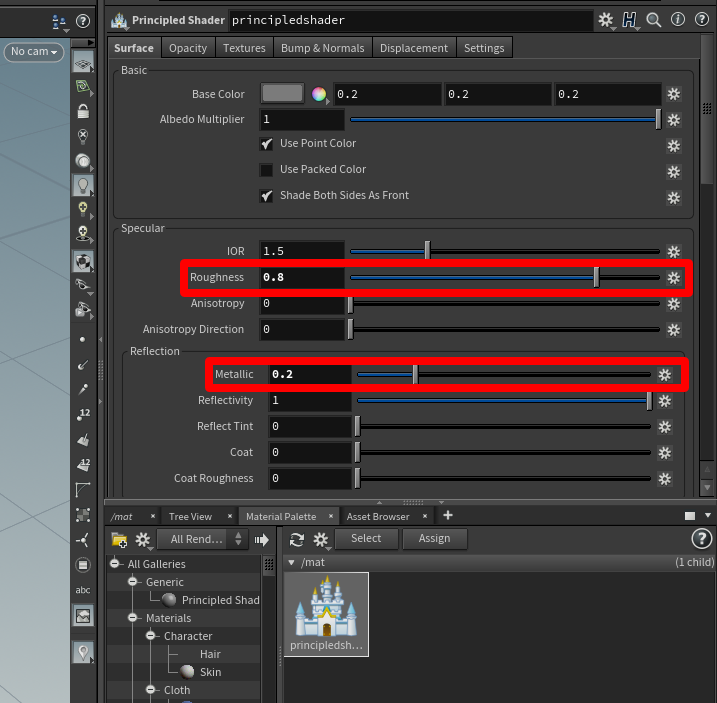Click the color wheel picker next to Base Color

(x=319, y=94)
